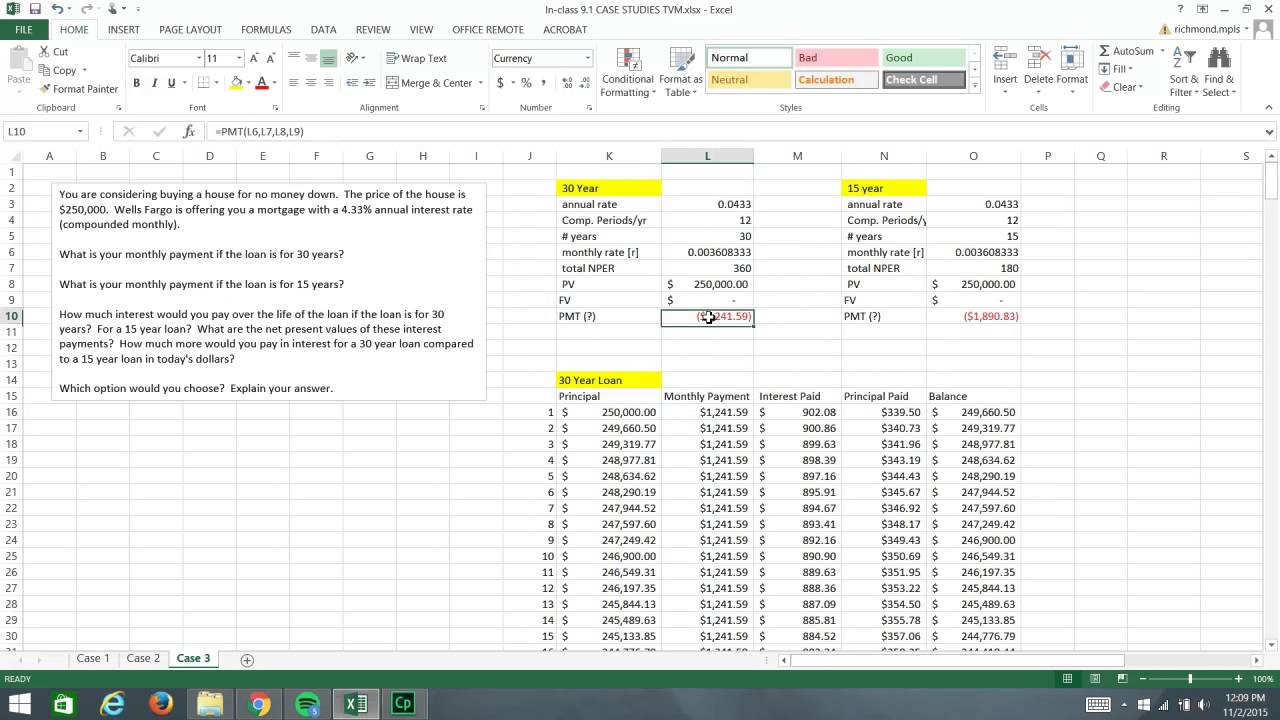Click the Paste clipboard icon
Viewport: 1280px width, 720px height.
[18, 59]
